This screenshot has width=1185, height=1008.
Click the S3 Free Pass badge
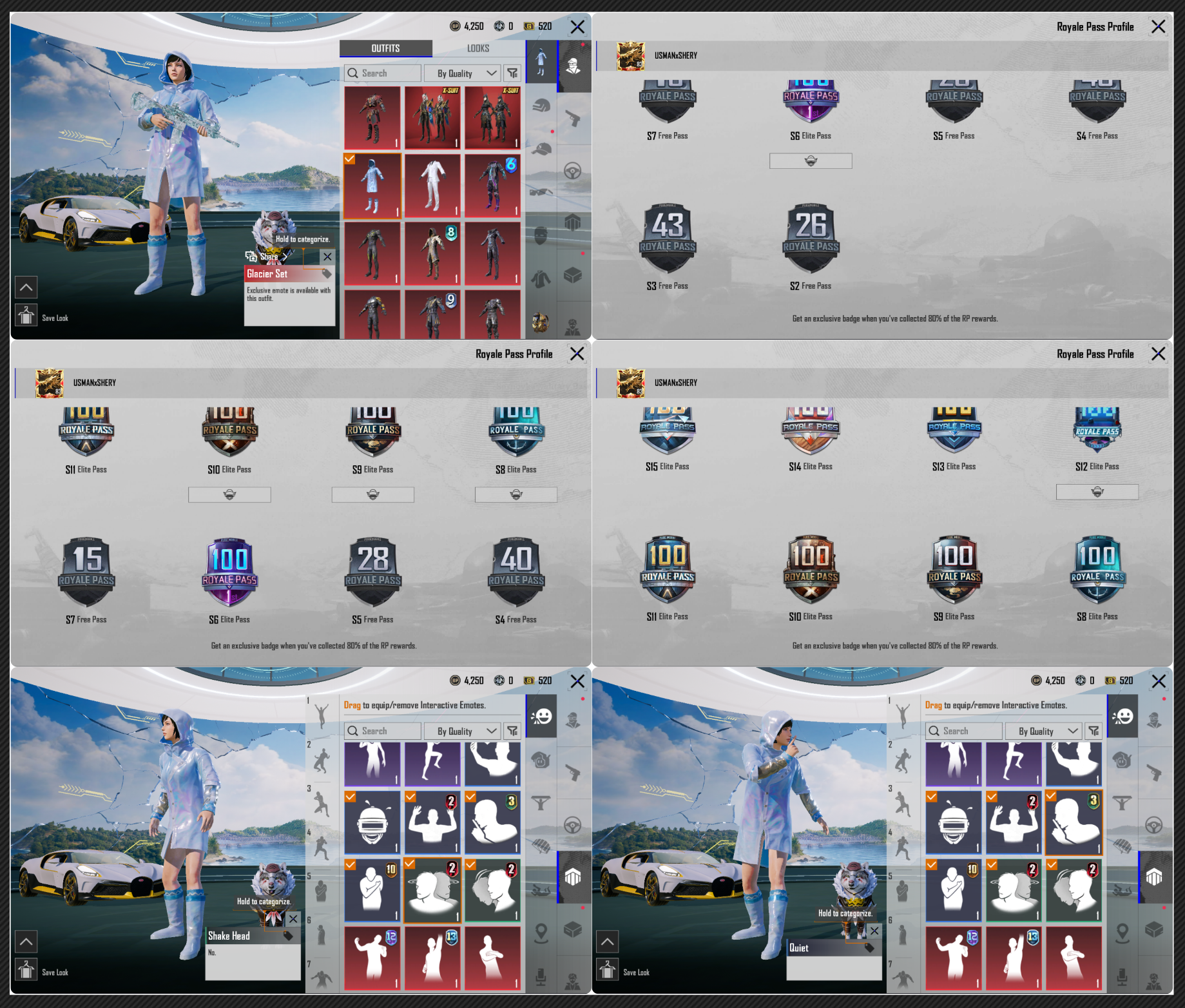[x=668, y=239]
